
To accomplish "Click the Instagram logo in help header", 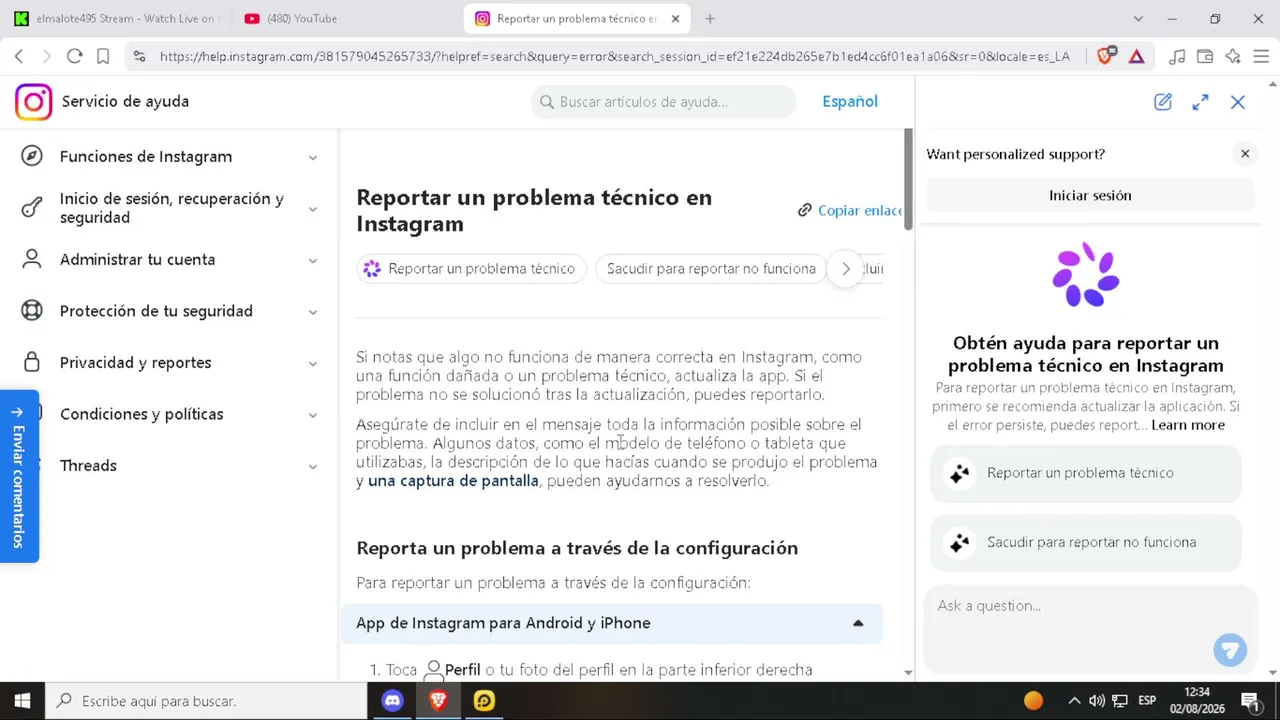I will 33,102.
